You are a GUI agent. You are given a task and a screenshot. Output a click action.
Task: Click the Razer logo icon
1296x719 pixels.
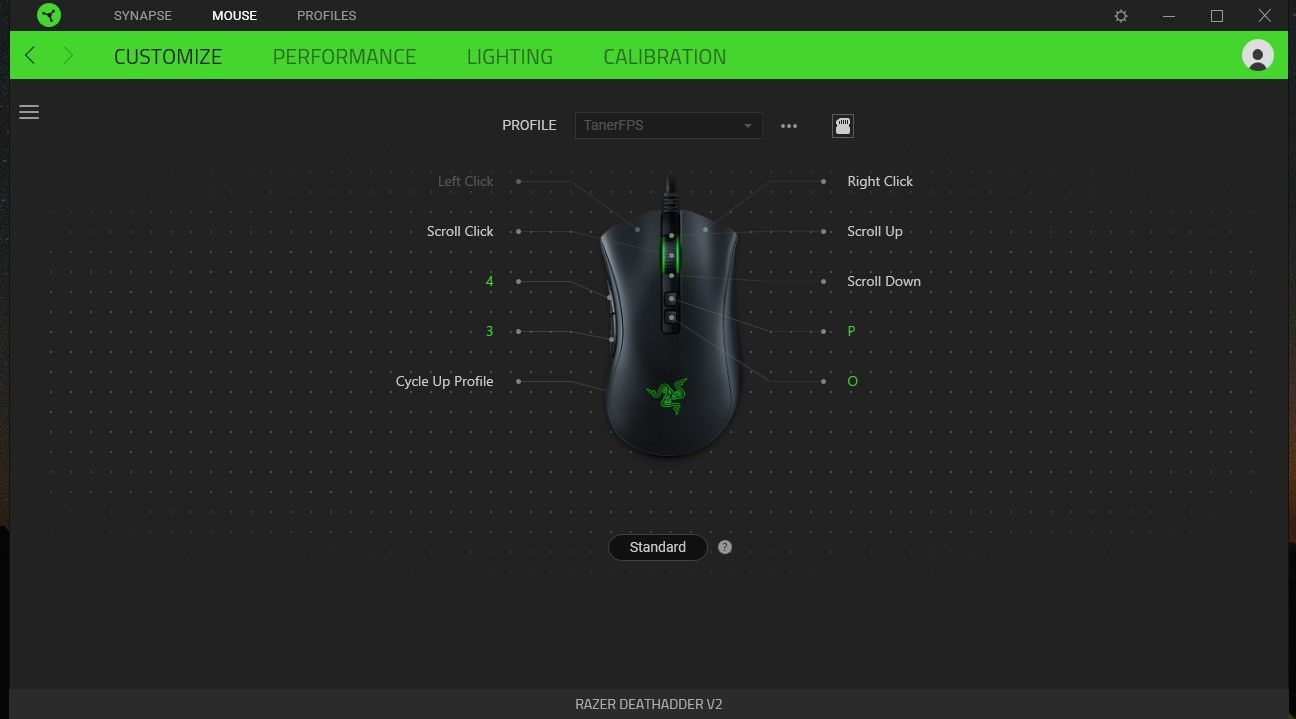pos(48,15)
